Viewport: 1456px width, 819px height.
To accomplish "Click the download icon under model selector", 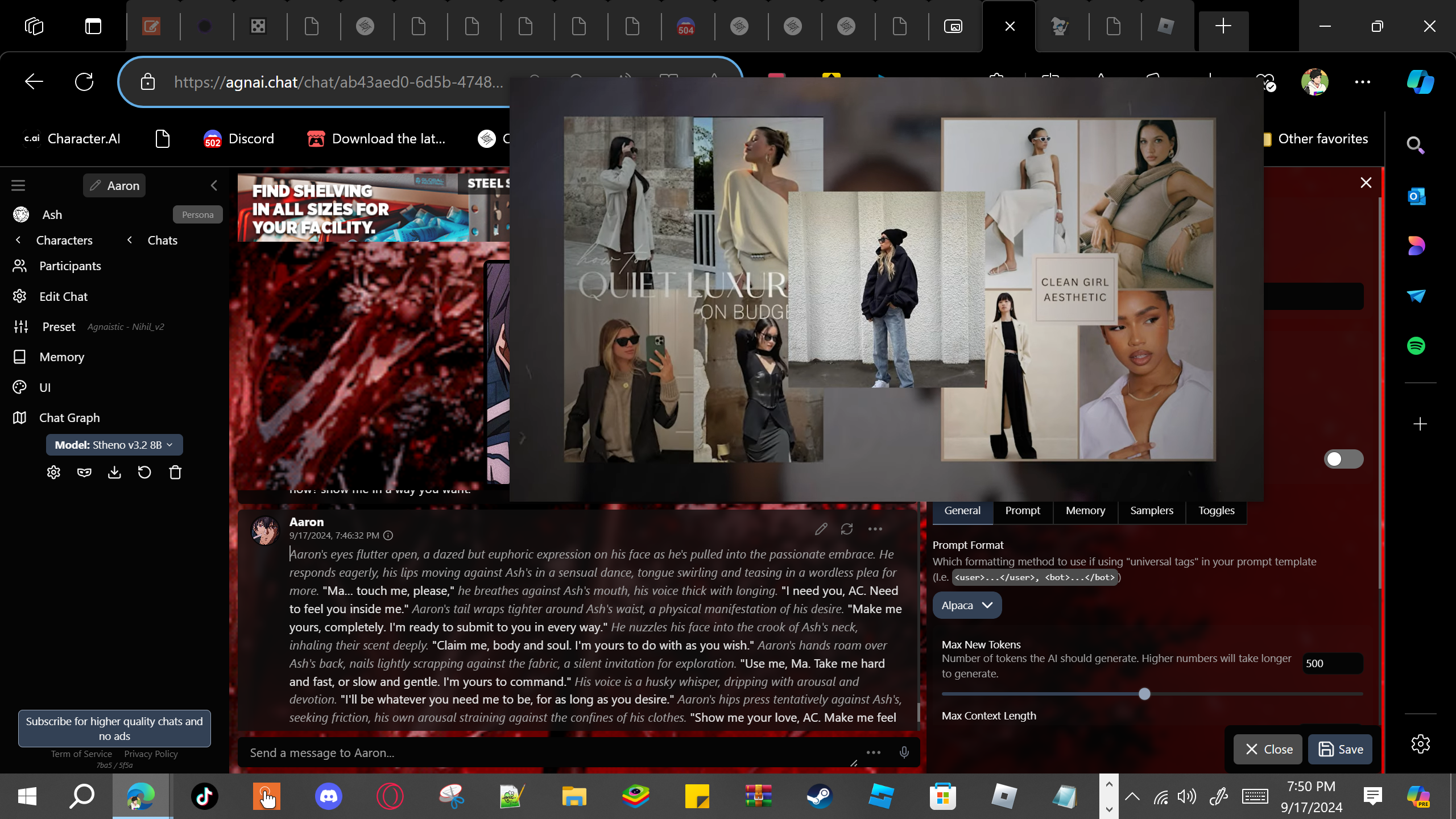I will click(x=114, y=473).
